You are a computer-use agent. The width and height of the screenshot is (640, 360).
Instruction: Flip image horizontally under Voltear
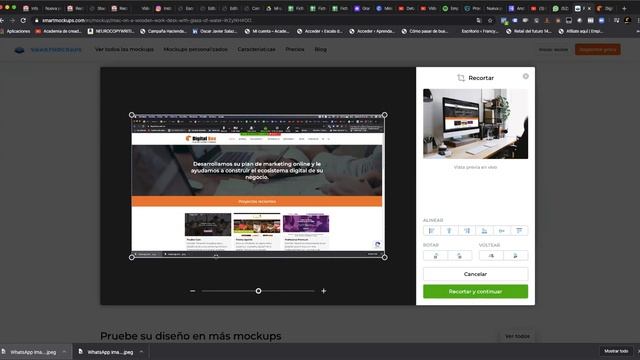point(491,256)
